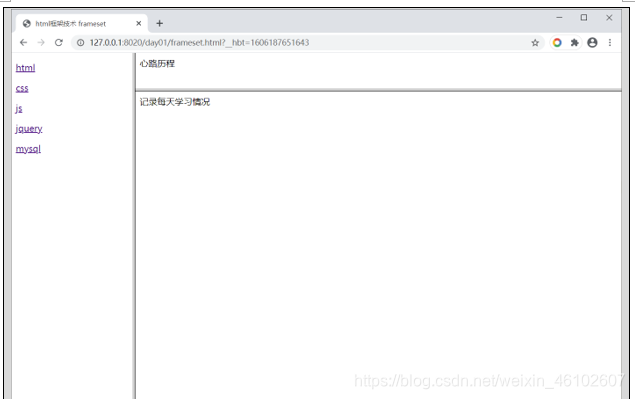
Task: Click the forward navigation arrow
Action: pyautogui.click(x=41, y=43)
